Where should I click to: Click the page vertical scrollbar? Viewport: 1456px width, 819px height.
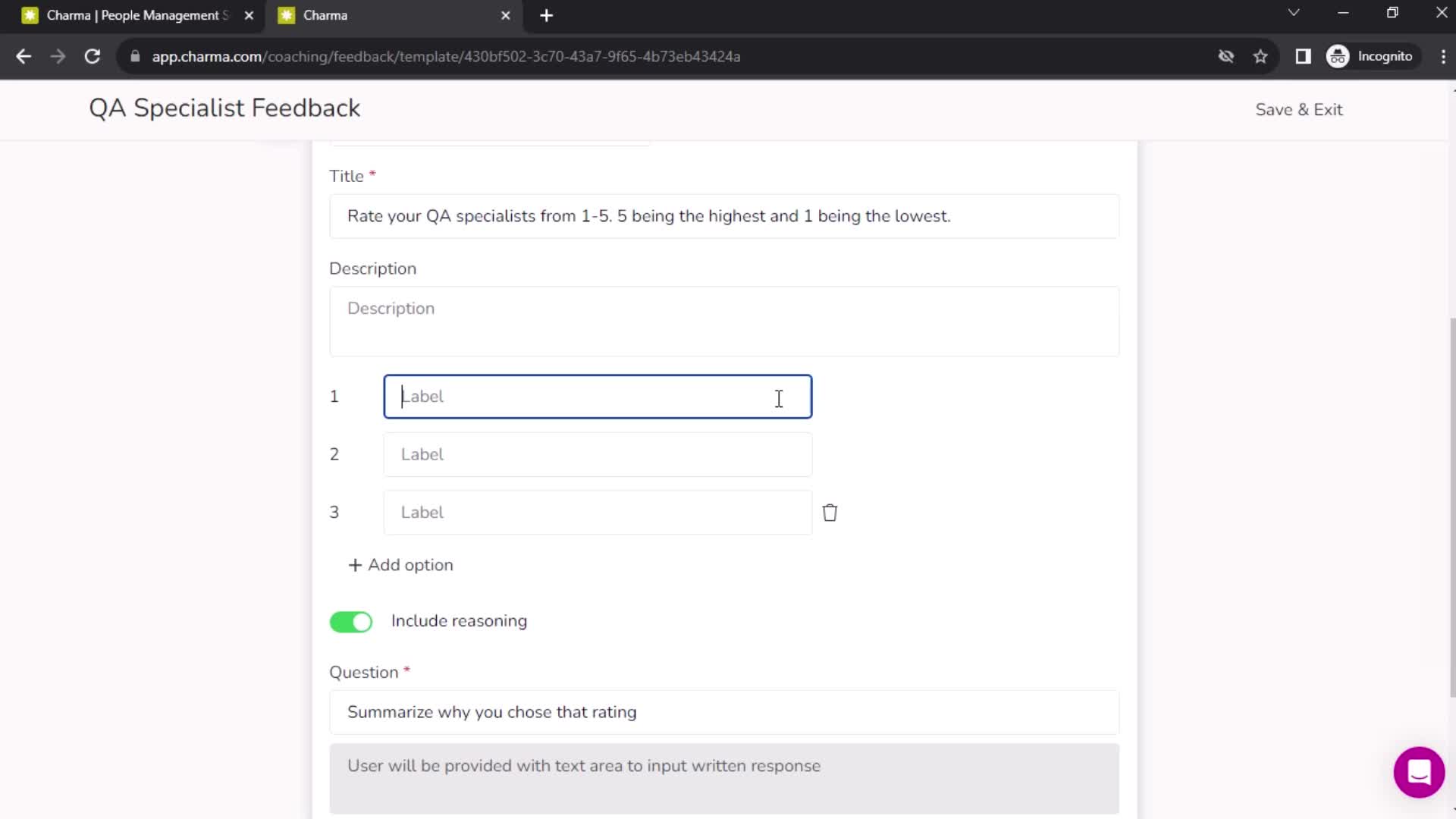pyautogui.click(x=1451, y=507)
